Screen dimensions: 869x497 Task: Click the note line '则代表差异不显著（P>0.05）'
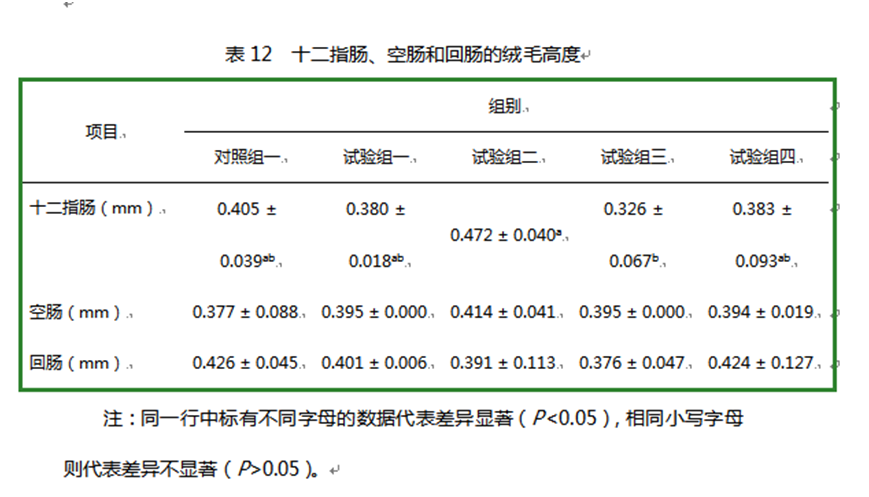tap(191, 469)
